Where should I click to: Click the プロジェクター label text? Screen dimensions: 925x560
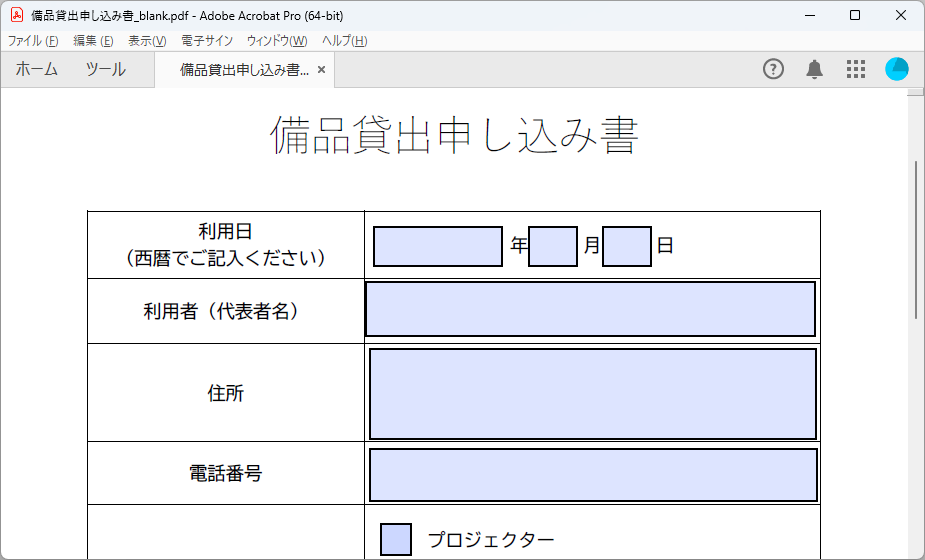pyautogui.click(x=491, y=540)
